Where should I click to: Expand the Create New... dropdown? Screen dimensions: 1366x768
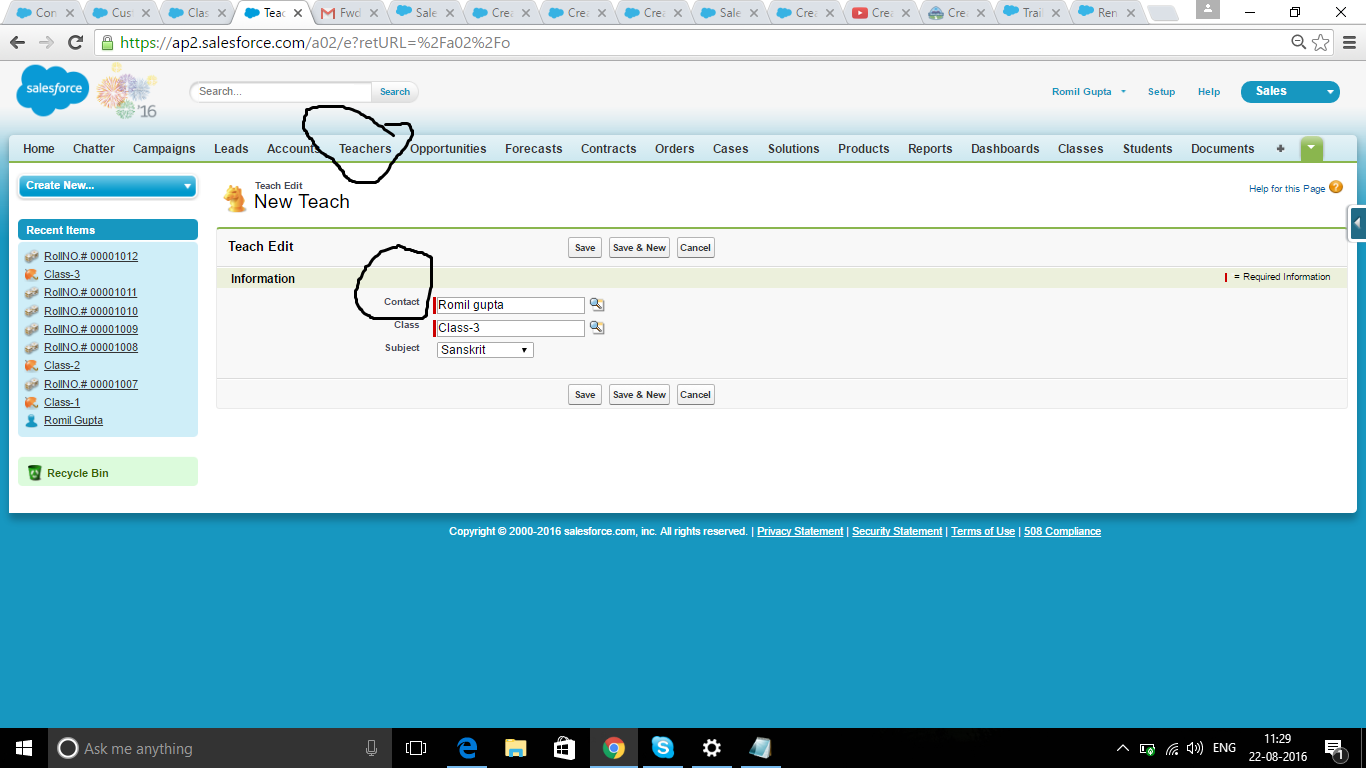pos(108,186)
